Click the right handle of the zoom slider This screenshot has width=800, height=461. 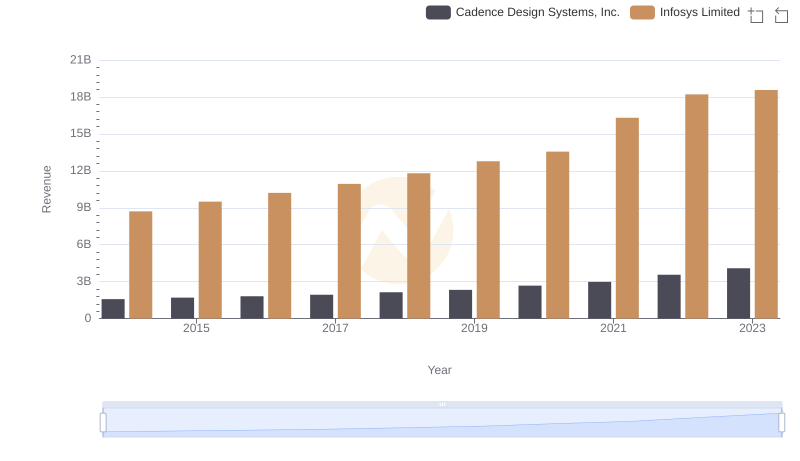point(781,423)
